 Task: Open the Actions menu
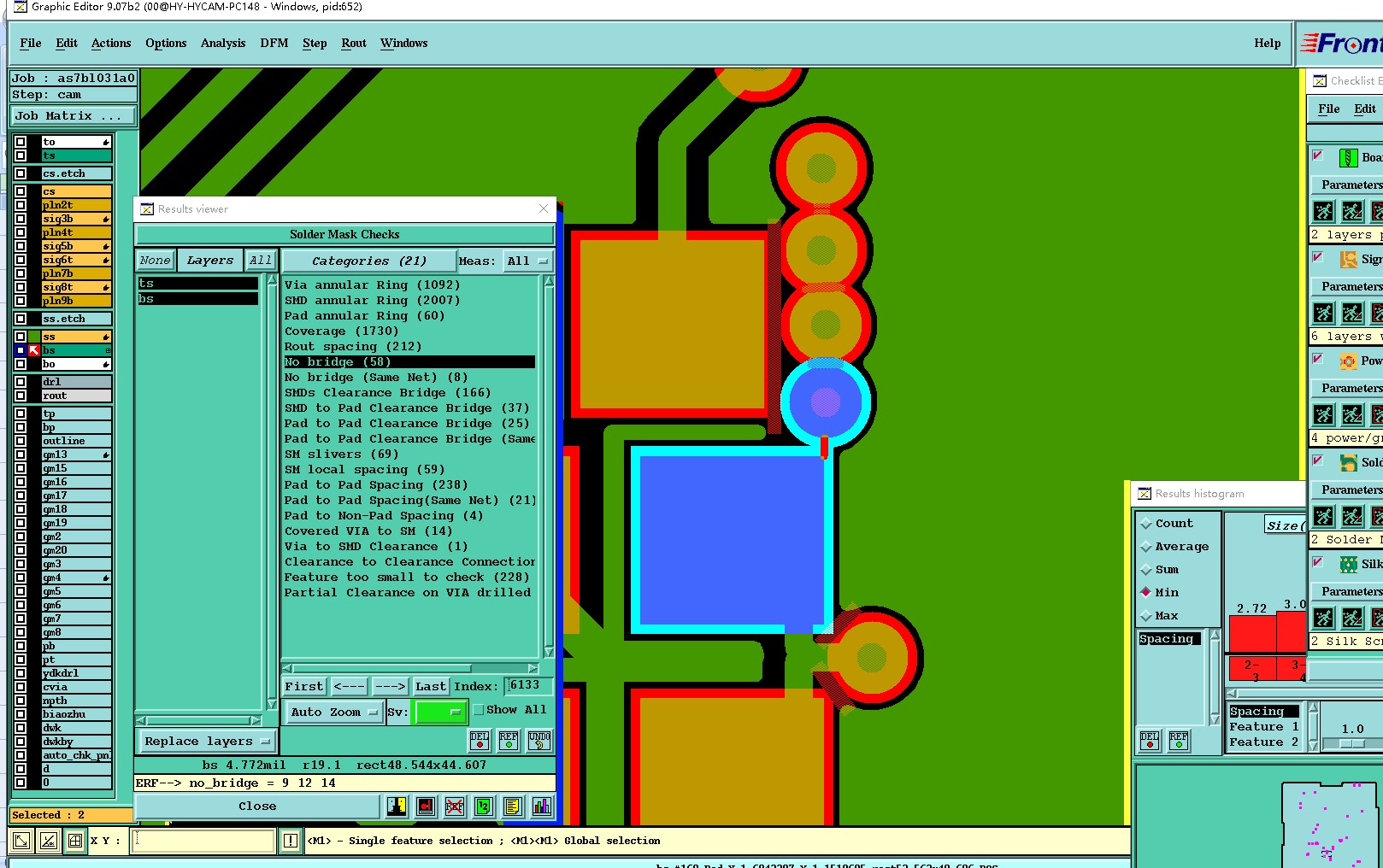111,44
